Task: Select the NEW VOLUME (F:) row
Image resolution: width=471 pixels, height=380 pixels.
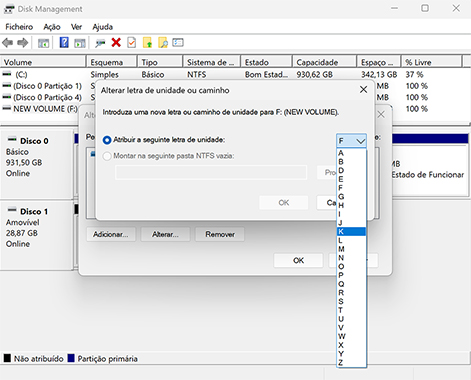Action: pos(40,109)
